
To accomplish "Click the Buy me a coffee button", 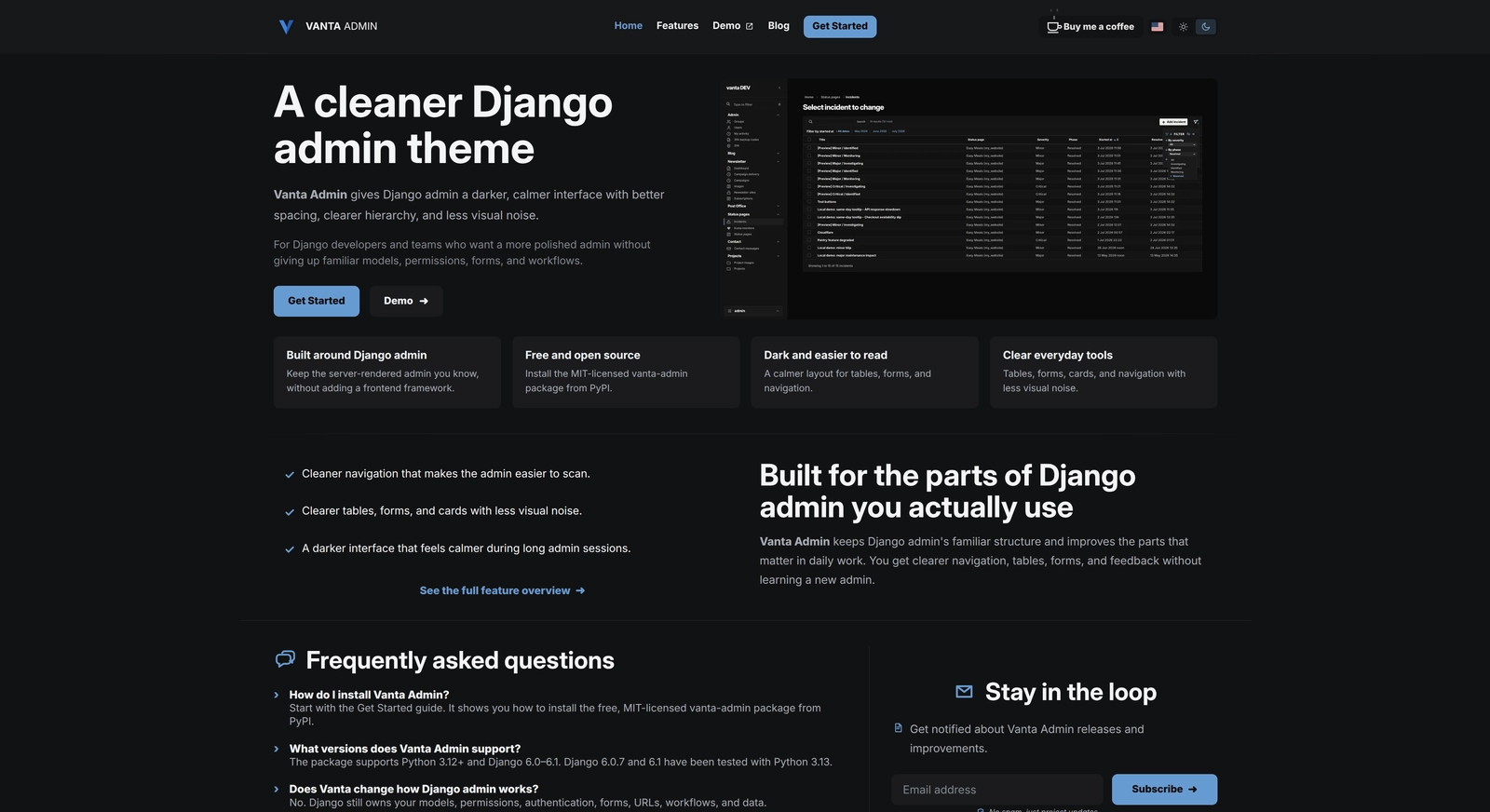I will pyautogui.click(x=1090, y=26).
